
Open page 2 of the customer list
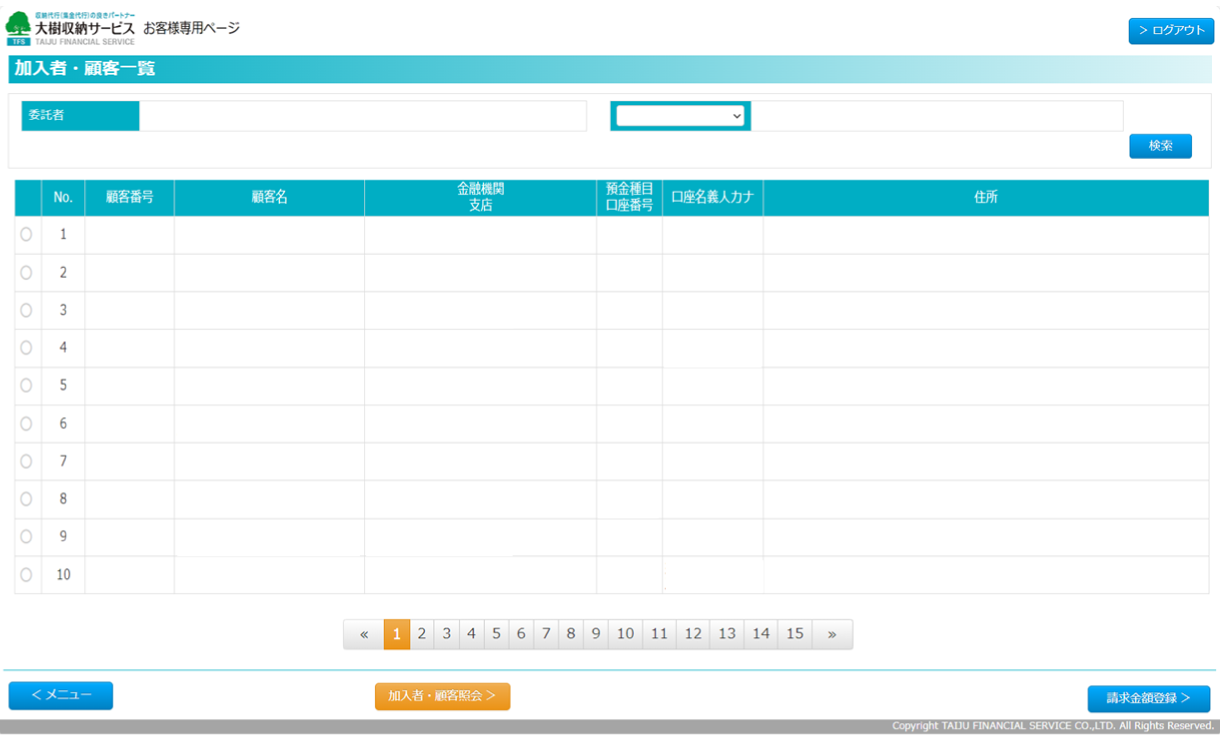422,634
